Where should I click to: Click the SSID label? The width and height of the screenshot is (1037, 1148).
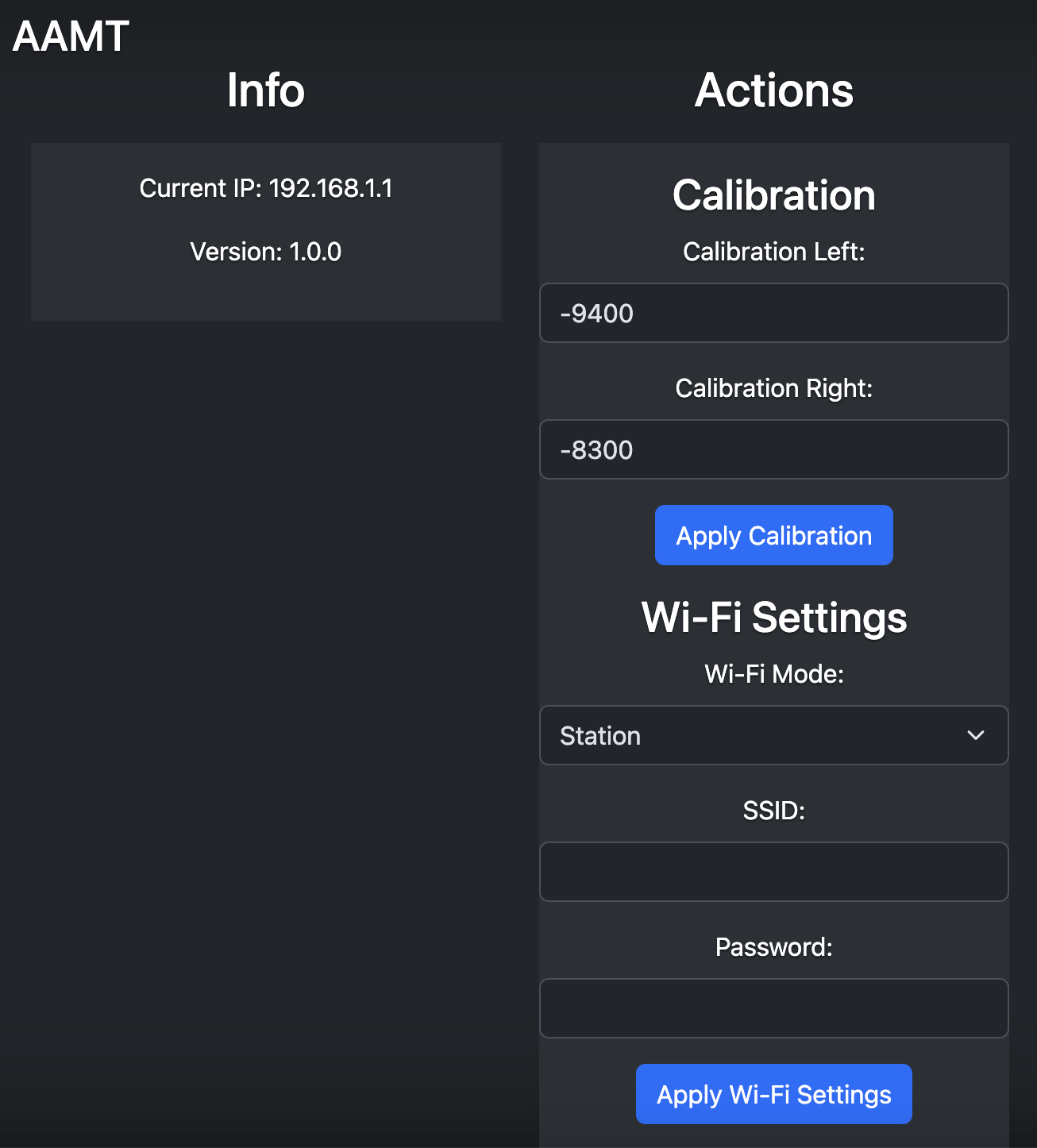pyautogui.click(x=773, y=811)
